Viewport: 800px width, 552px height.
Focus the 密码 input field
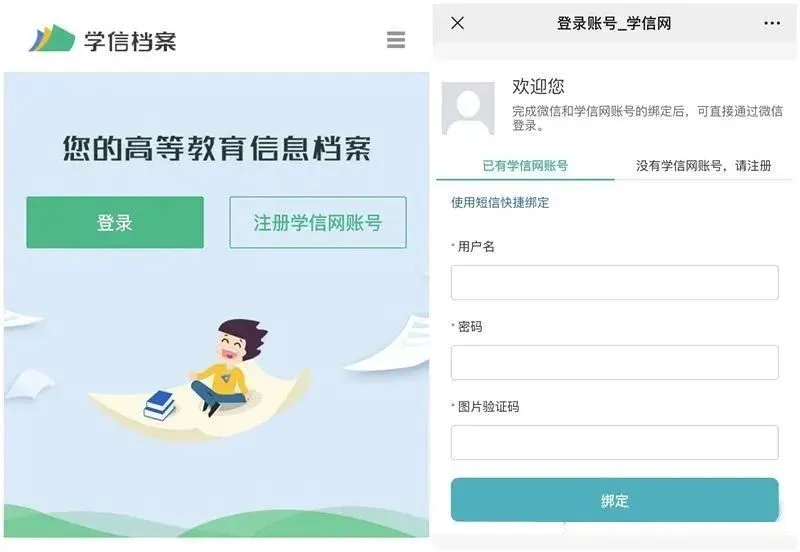coord(614,362)
